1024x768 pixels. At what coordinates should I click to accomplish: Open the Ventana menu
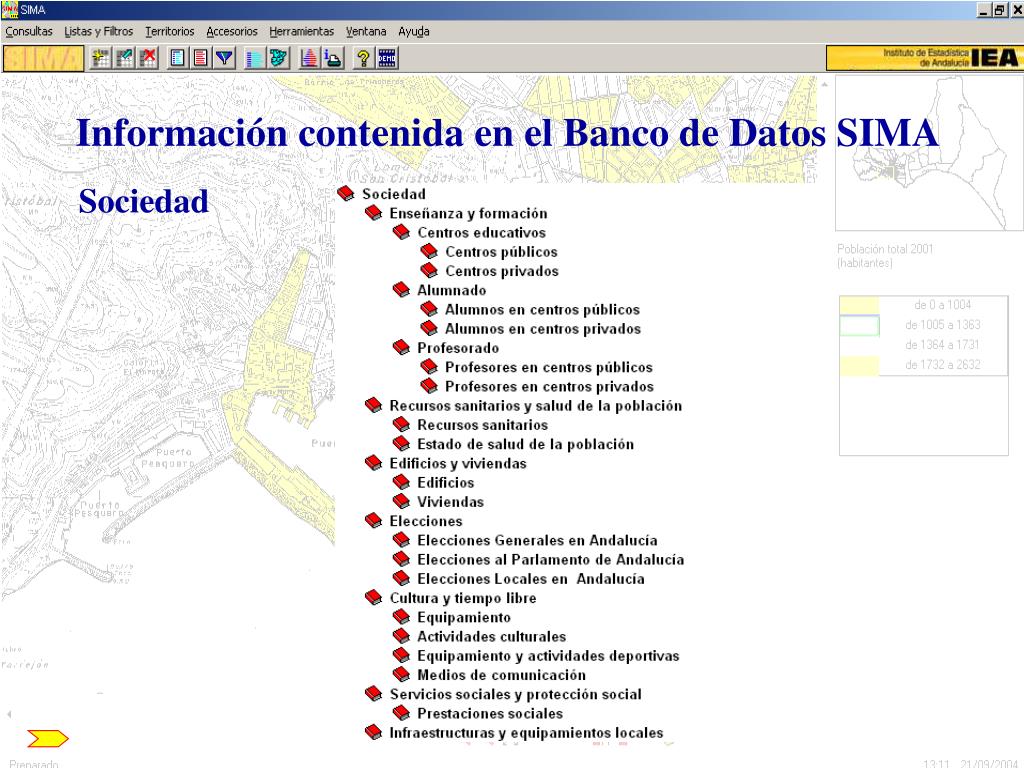point(366,31)
